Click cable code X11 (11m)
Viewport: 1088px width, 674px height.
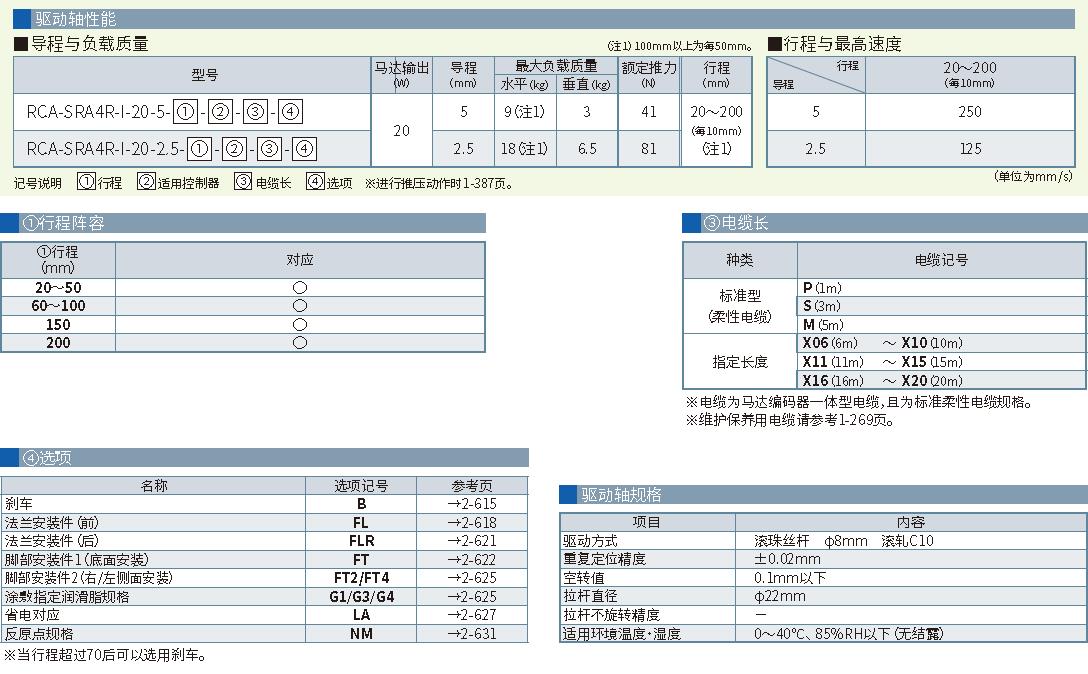[x=833, y=362]
